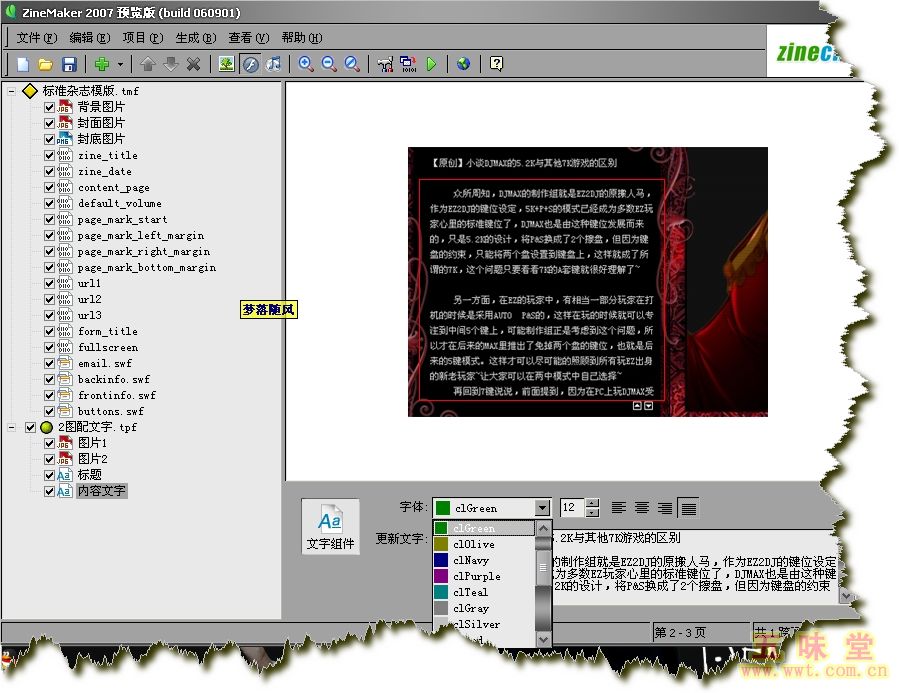This screenshot has height=693, width=899.
Task: Toggle checkbox for 2图配文字.tpf
Action: tap(30, 427)
